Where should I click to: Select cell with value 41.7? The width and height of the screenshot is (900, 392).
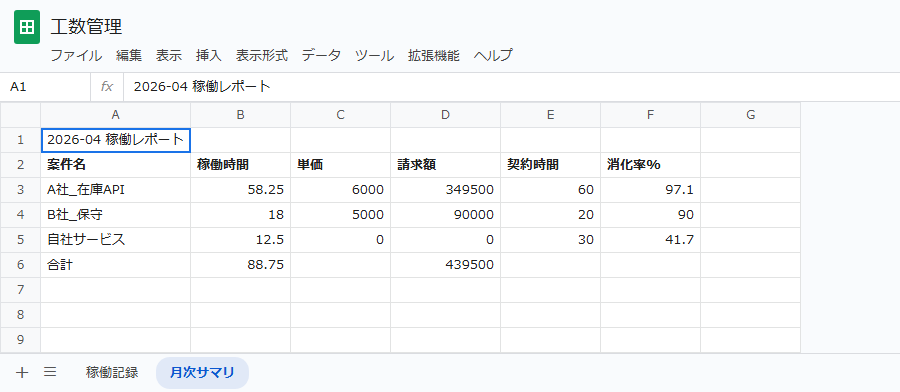(650, 240)
